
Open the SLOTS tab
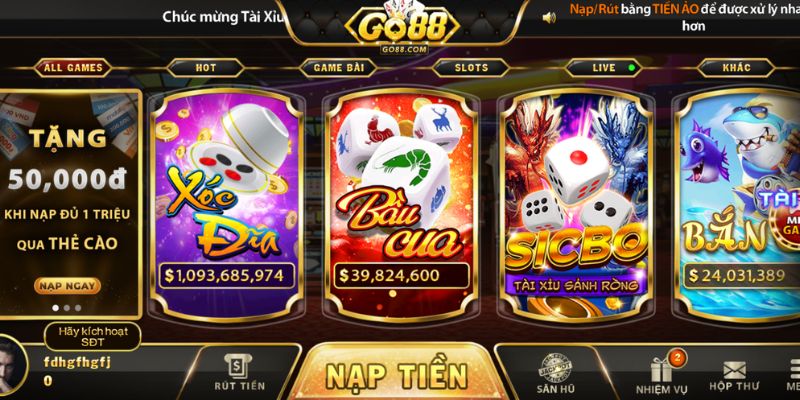[471, 68]
